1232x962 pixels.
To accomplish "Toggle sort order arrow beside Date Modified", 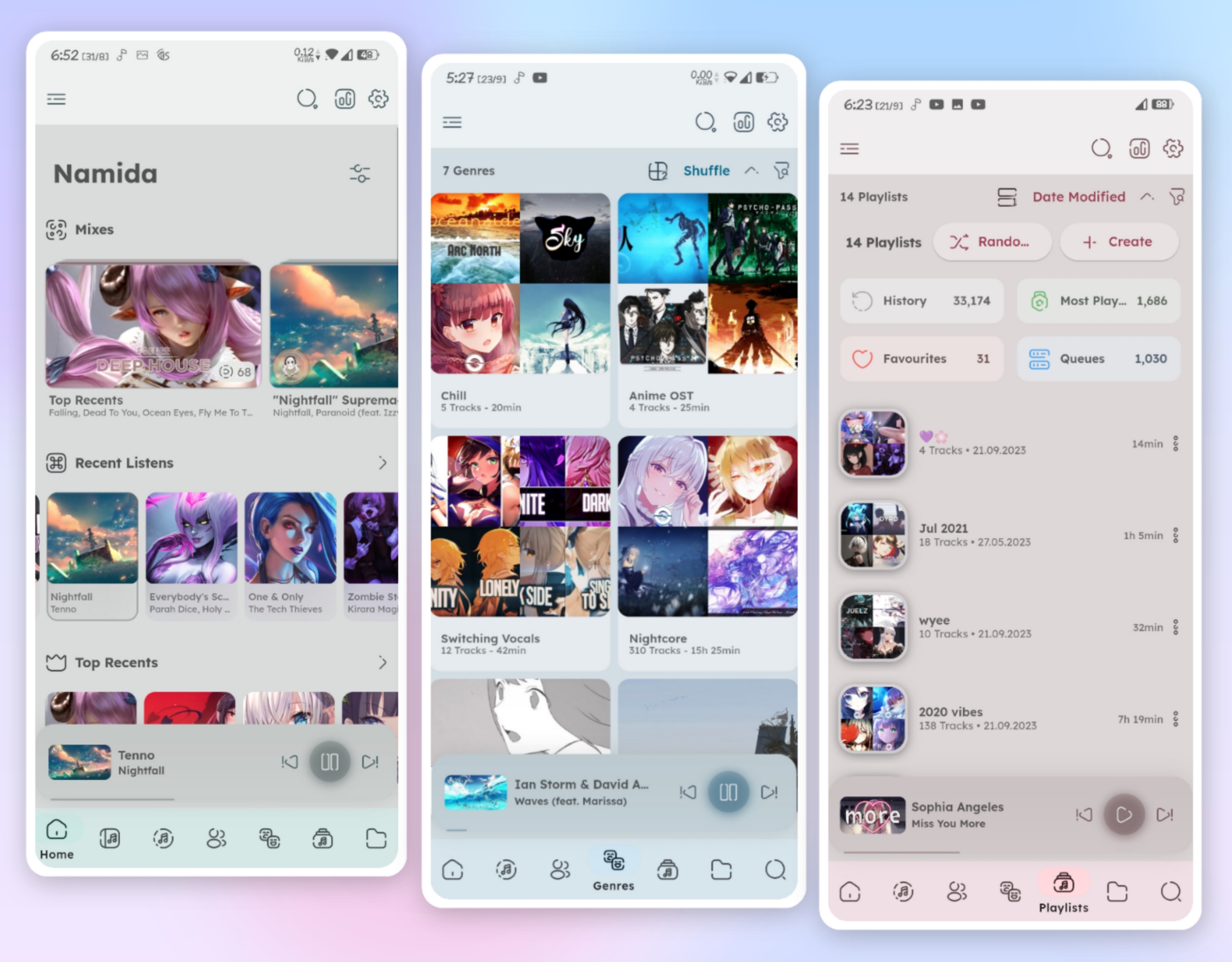I will click(x=1146, y=197).
